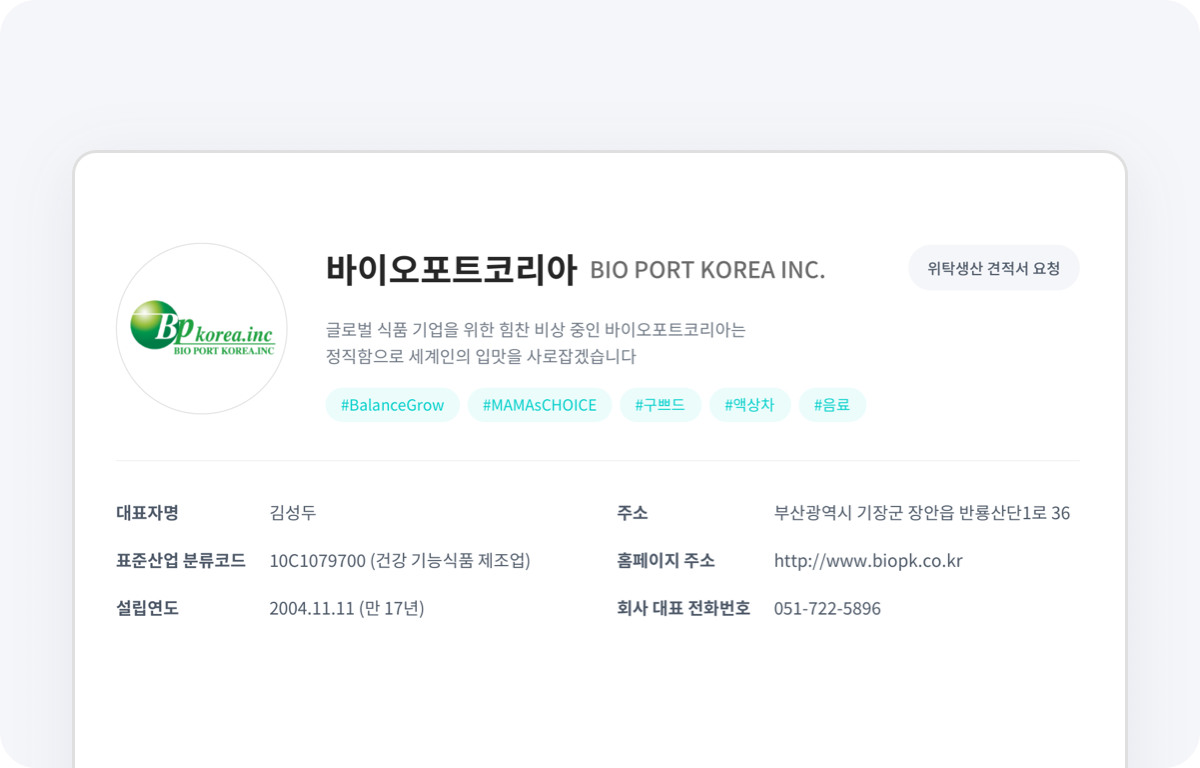Viewport: 1200px width, 768px height.
Task: Select the #MAMAsCHOICE tag
Action: pyautogui.click(x=539, y=405)
